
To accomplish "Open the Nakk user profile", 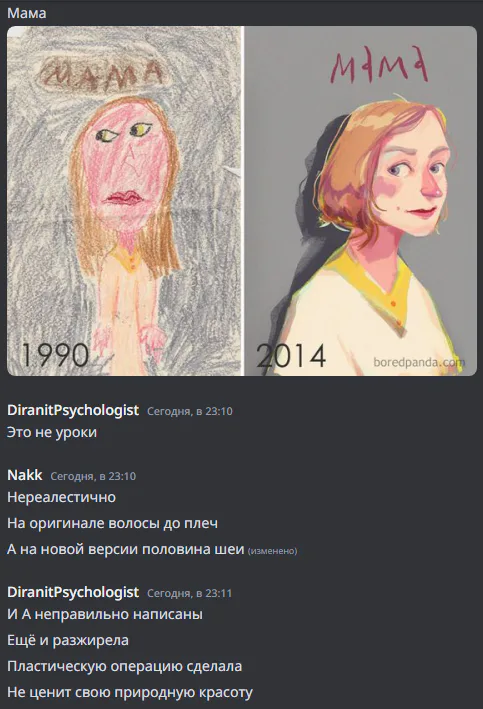I will (x=25, y=475).
